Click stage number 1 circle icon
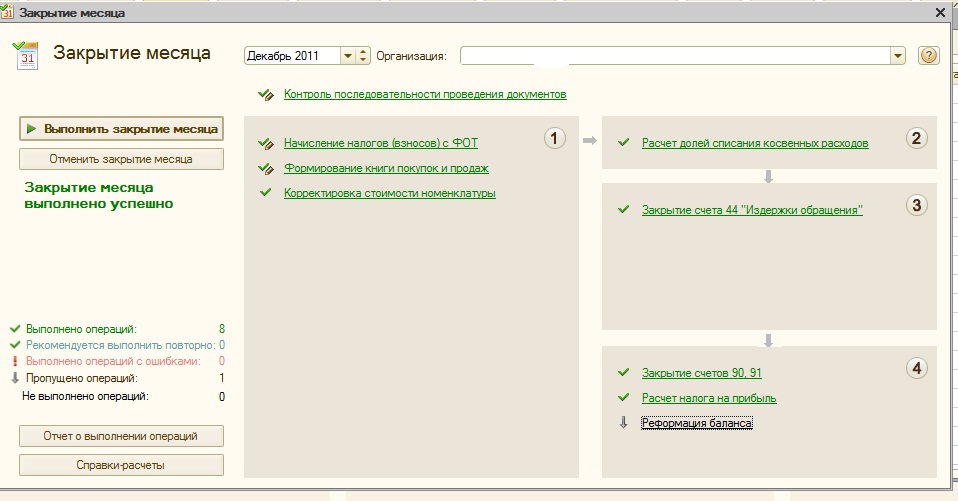Screen dimensions: 958x501 (555, 138)
